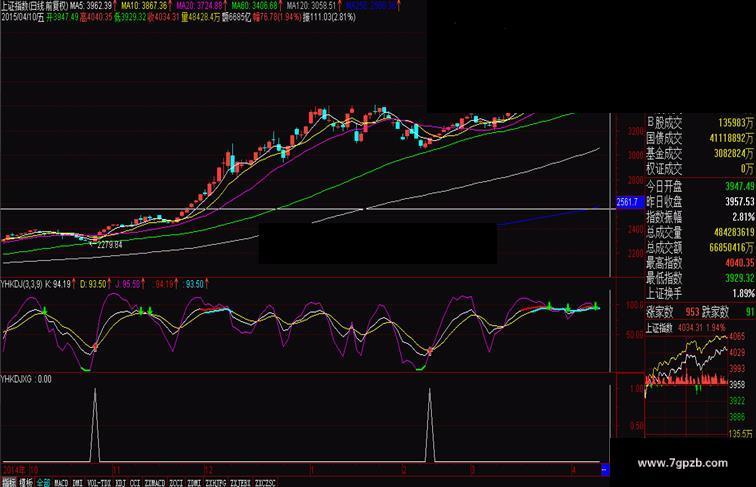Click the MA10: 3867.36 moving average label
The image size is (756, 487).
[x=144, y=6]
